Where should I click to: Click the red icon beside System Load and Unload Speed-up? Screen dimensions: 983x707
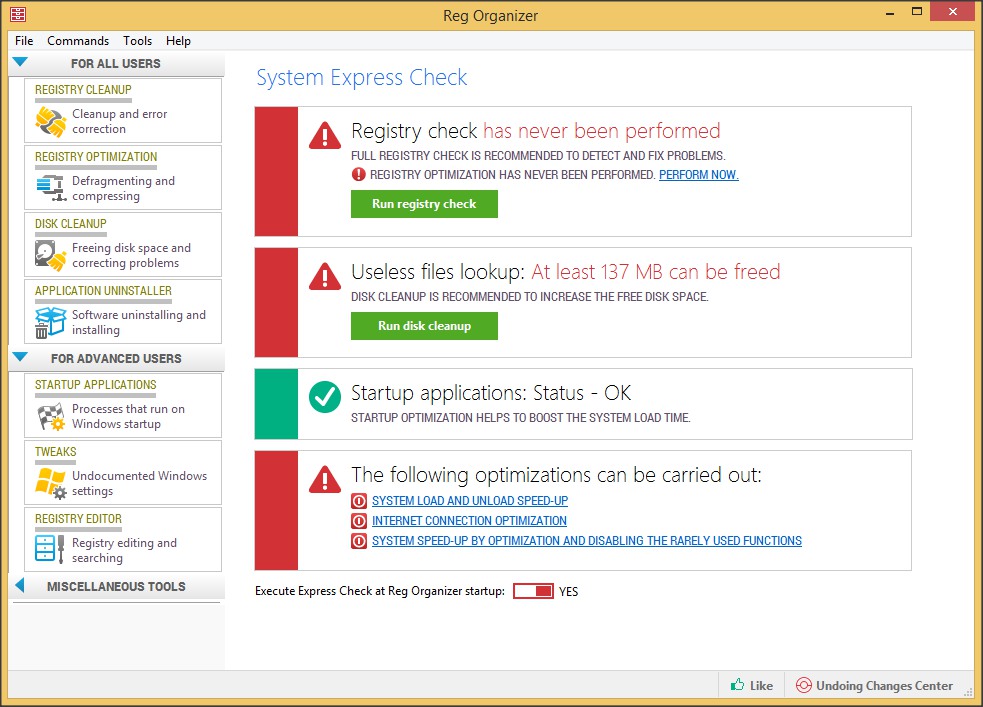[x=359, y=501]
